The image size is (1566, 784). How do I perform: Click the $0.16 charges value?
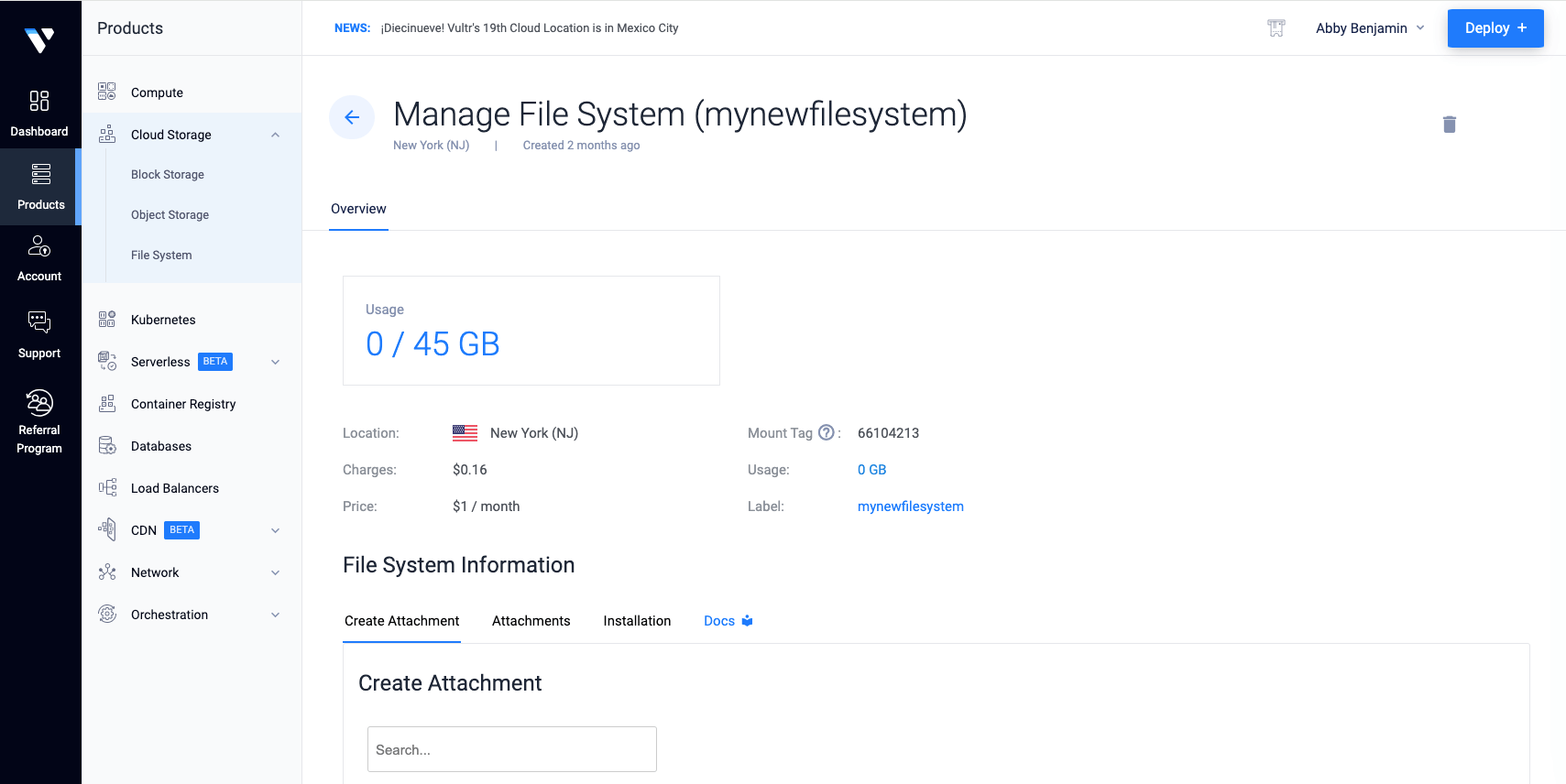(469, 470)
